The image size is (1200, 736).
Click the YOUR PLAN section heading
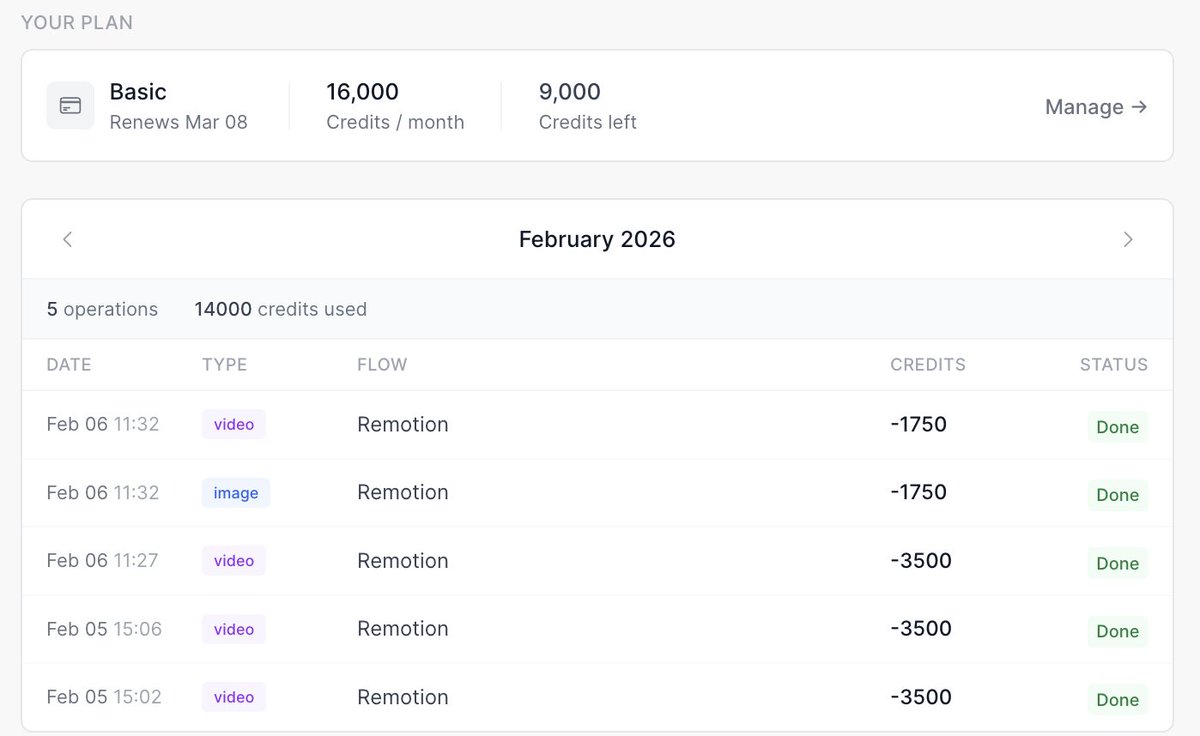(77, 22)
